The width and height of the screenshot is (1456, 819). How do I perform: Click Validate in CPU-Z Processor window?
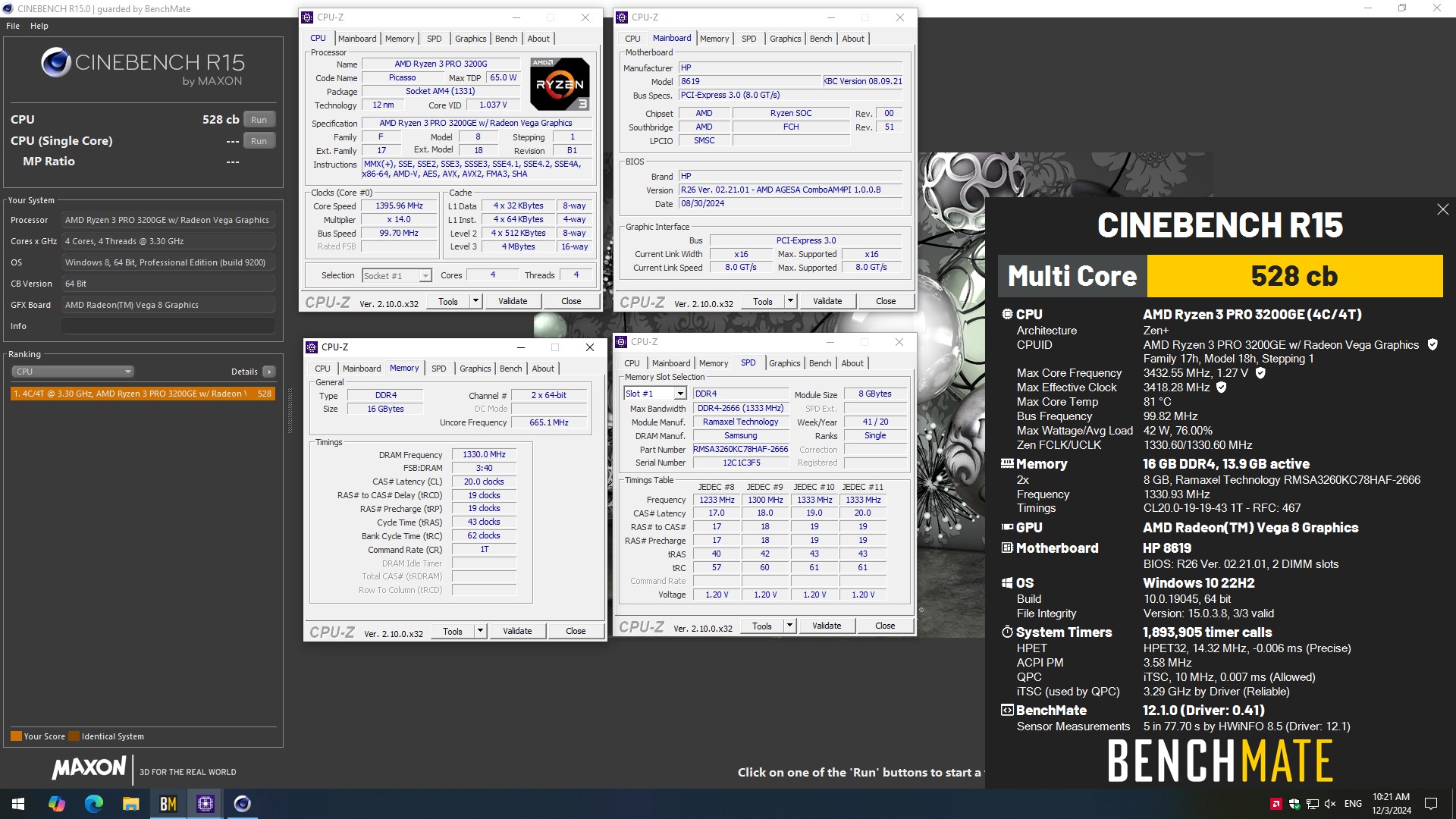point(513,301)
